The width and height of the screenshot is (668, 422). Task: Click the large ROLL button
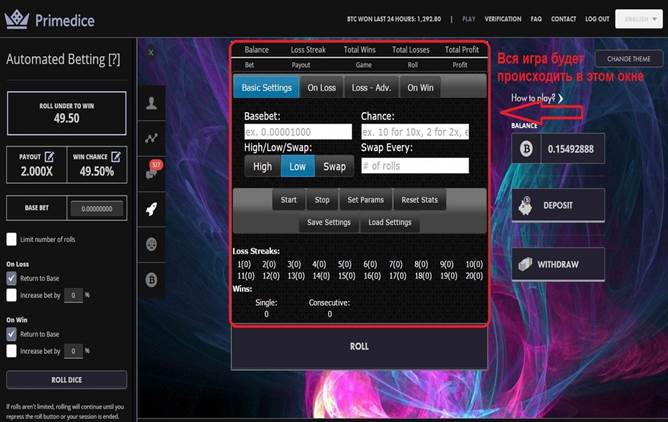click(359, 347)
